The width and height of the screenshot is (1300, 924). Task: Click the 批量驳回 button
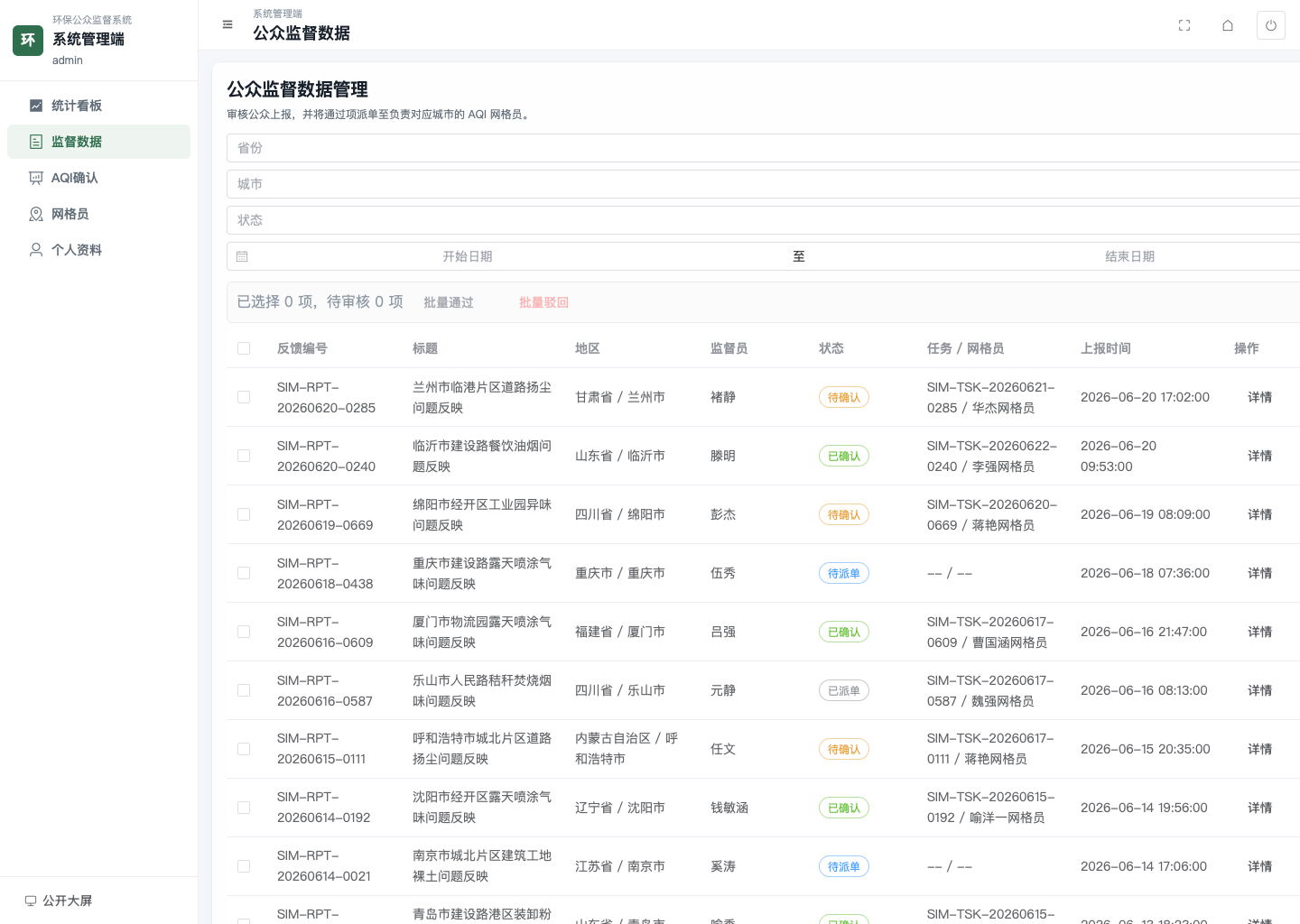(x=543, y=302)
